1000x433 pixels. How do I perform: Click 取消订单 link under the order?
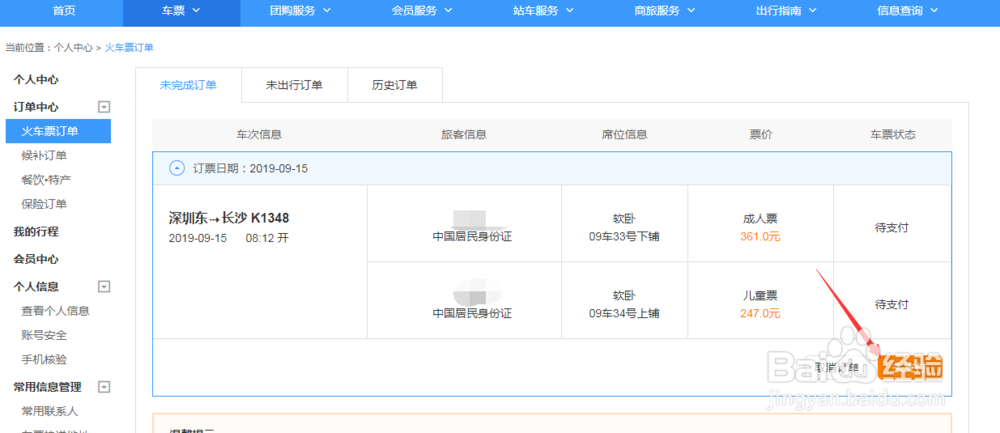click(x=837, y=367)
